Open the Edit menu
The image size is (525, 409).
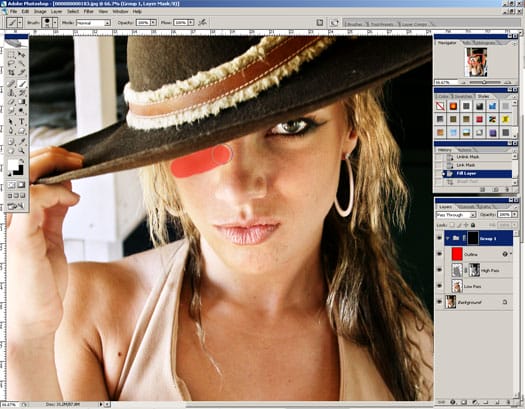pos(25,11)
